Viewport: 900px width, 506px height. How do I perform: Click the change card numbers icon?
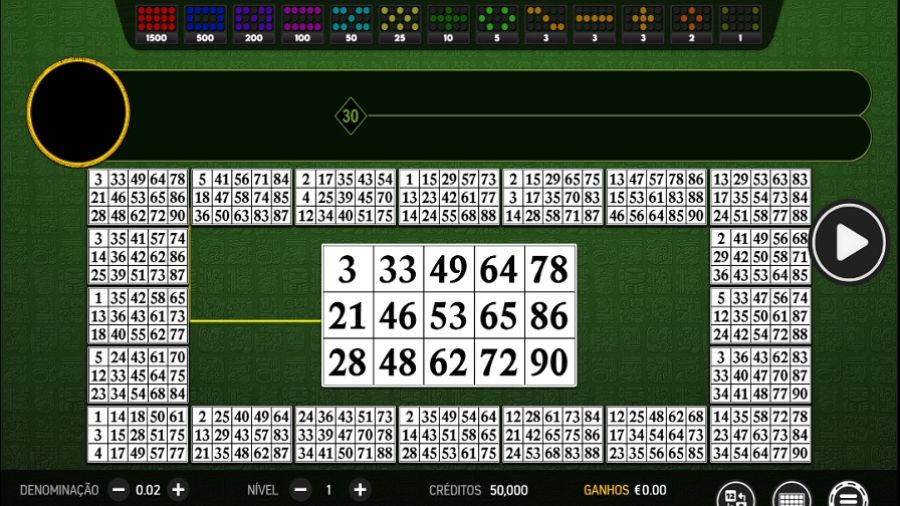tap(735, 495)
